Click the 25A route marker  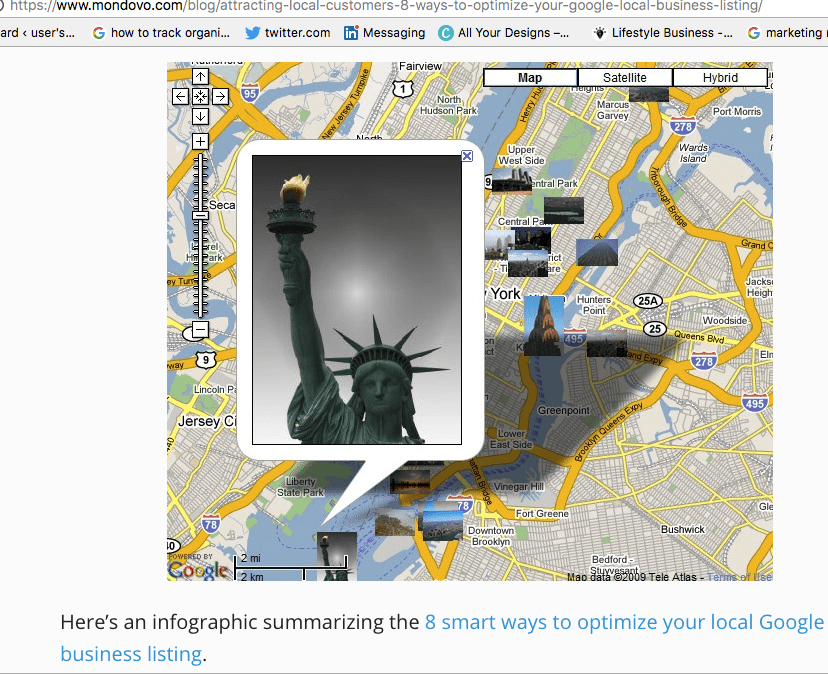pos(647,301)
